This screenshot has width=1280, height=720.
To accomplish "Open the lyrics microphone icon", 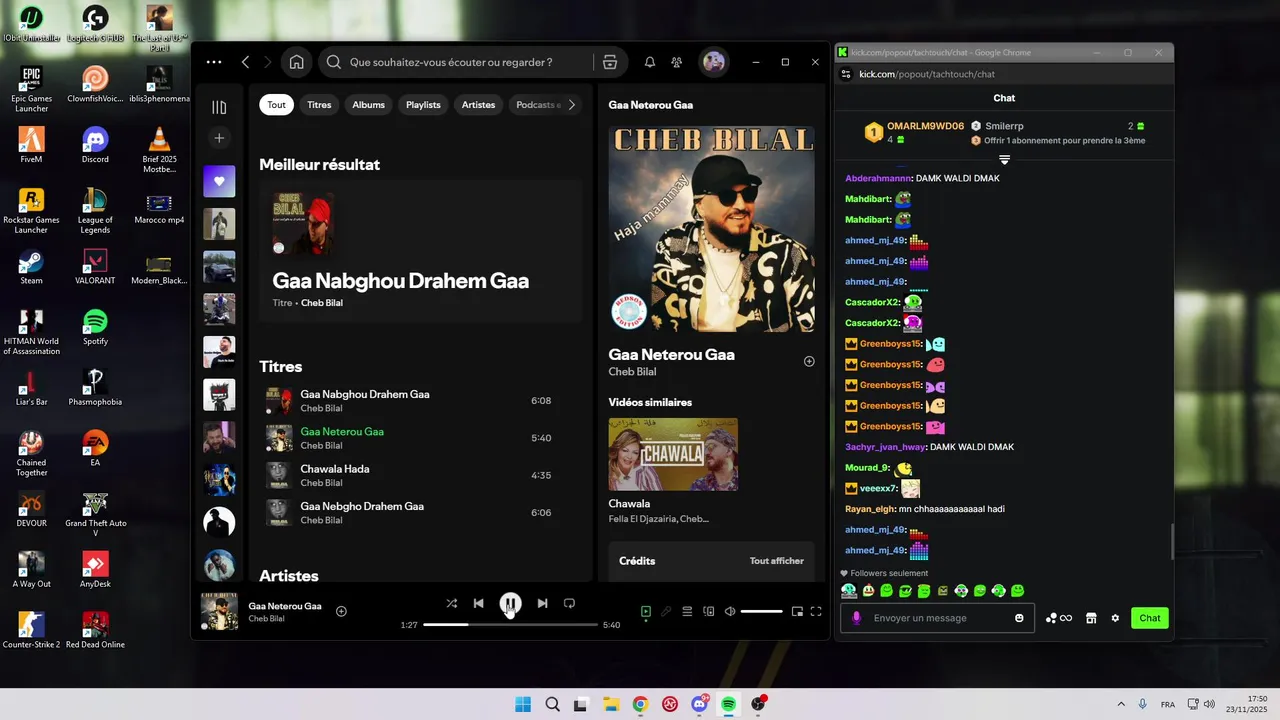I will coord(666,611).
